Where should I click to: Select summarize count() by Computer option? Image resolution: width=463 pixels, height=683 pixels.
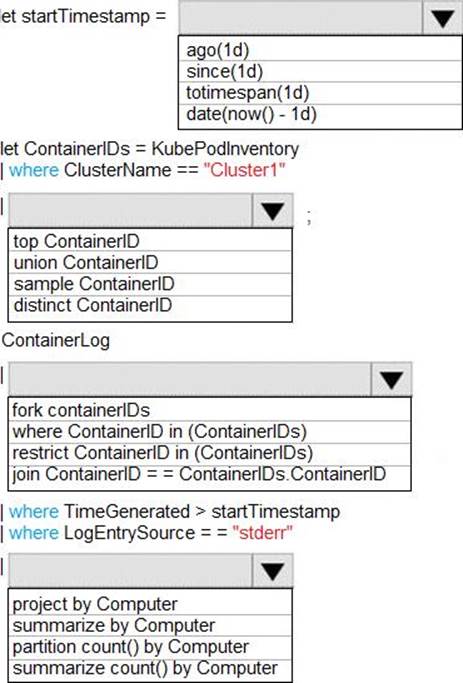tap(150, 669)
